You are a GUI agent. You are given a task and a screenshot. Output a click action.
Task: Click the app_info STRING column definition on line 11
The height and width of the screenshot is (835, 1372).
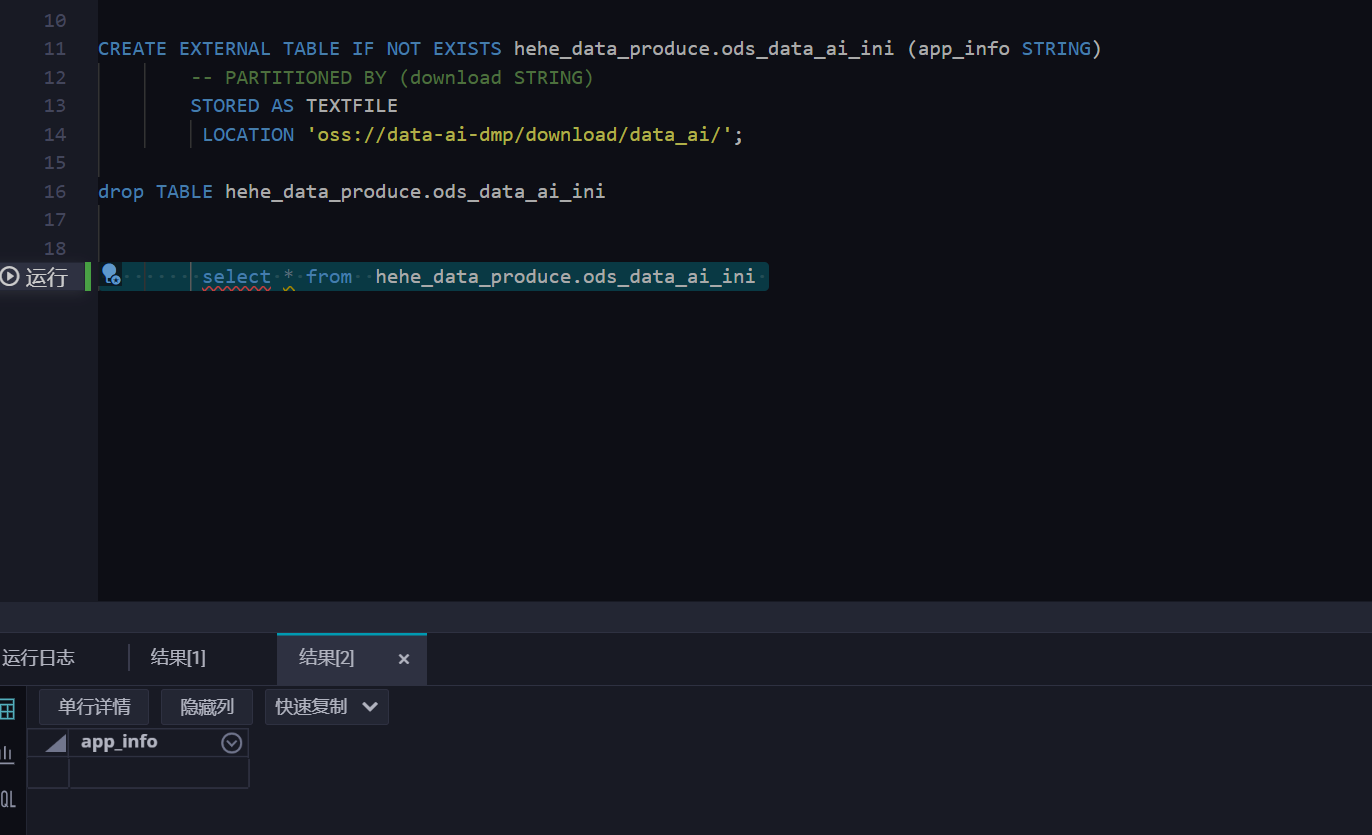1005,49
